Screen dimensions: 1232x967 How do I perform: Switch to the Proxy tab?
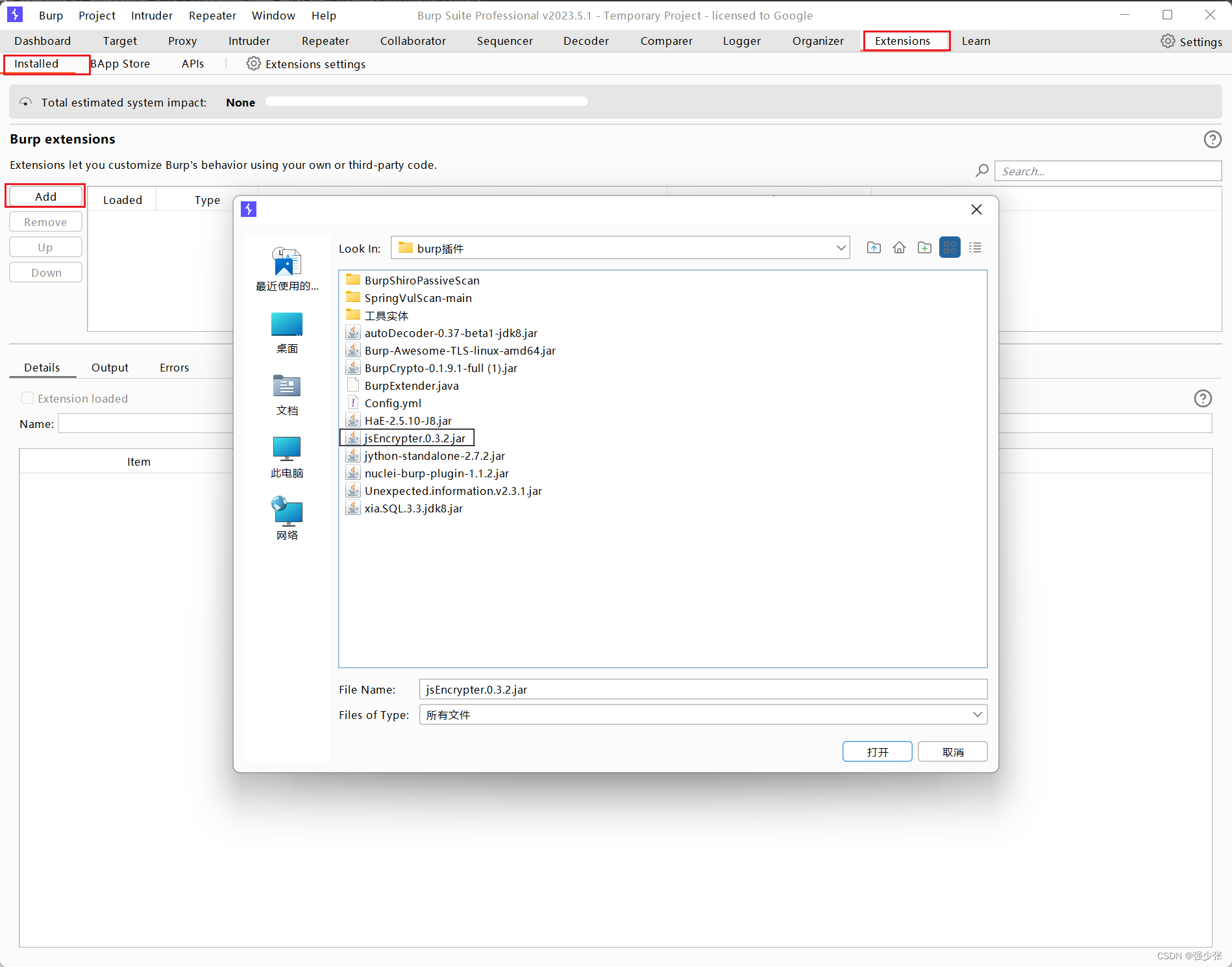pos(182,41)
